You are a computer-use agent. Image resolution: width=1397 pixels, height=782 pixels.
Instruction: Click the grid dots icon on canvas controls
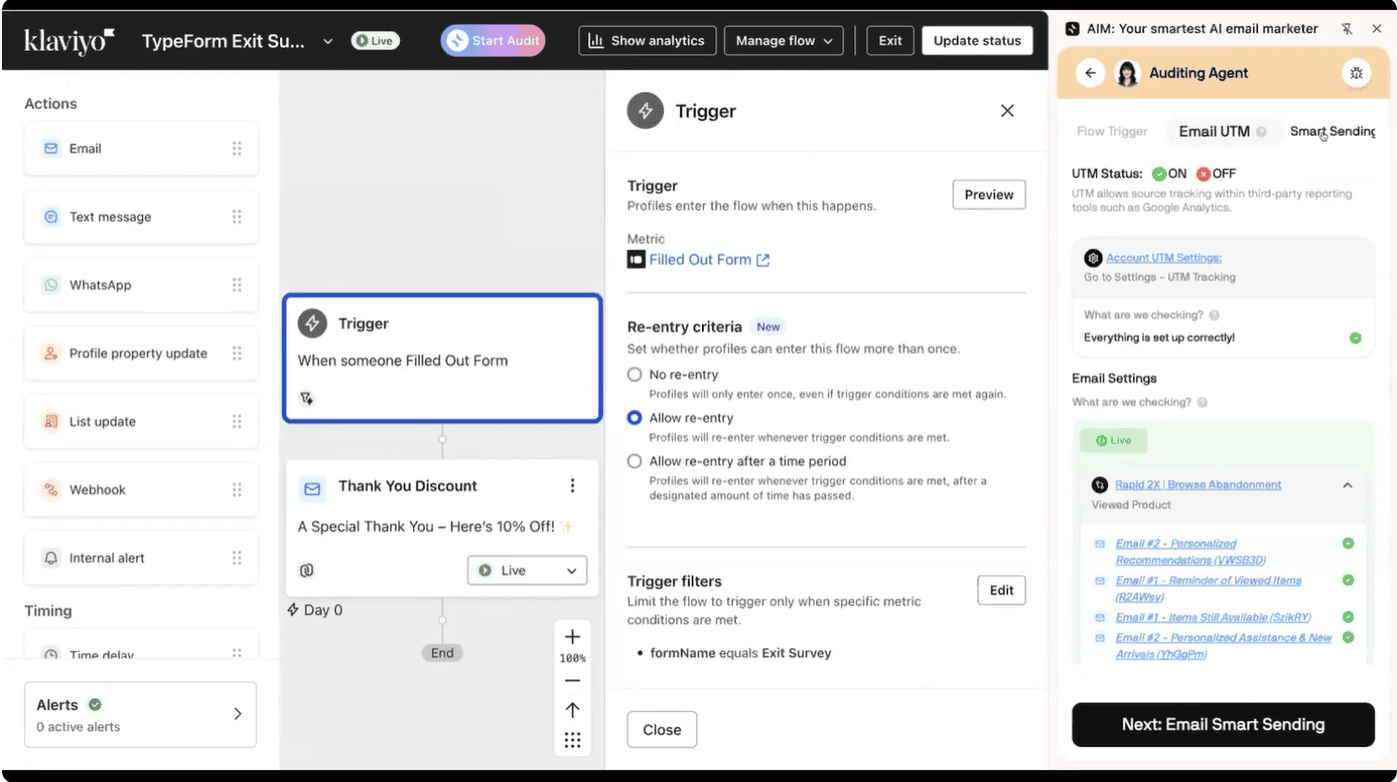click(572, 740)
